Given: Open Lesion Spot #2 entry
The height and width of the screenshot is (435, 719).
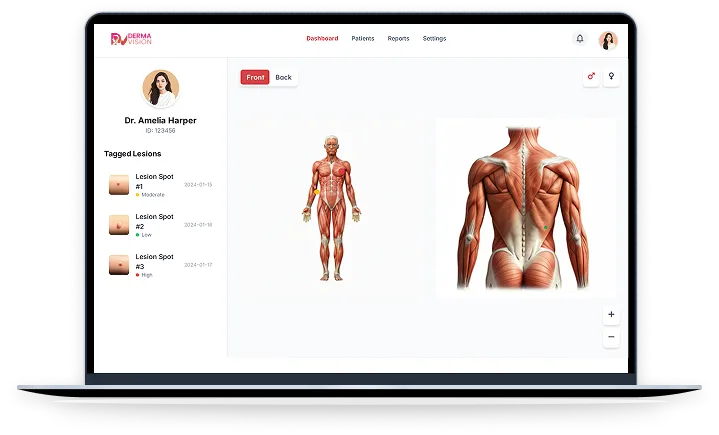Looking at the screenshot, I should click(x=160, y=225).
